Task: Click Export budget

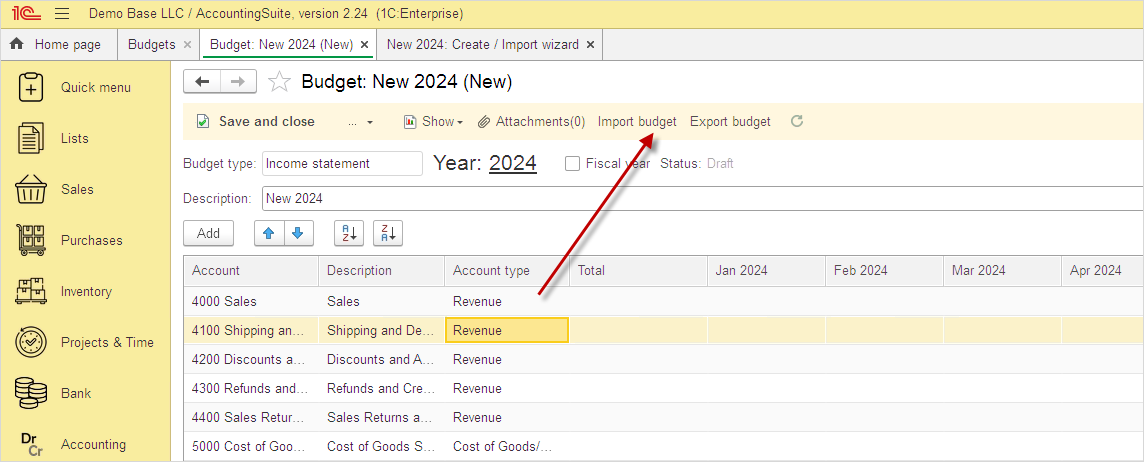Action: [730, 122]
